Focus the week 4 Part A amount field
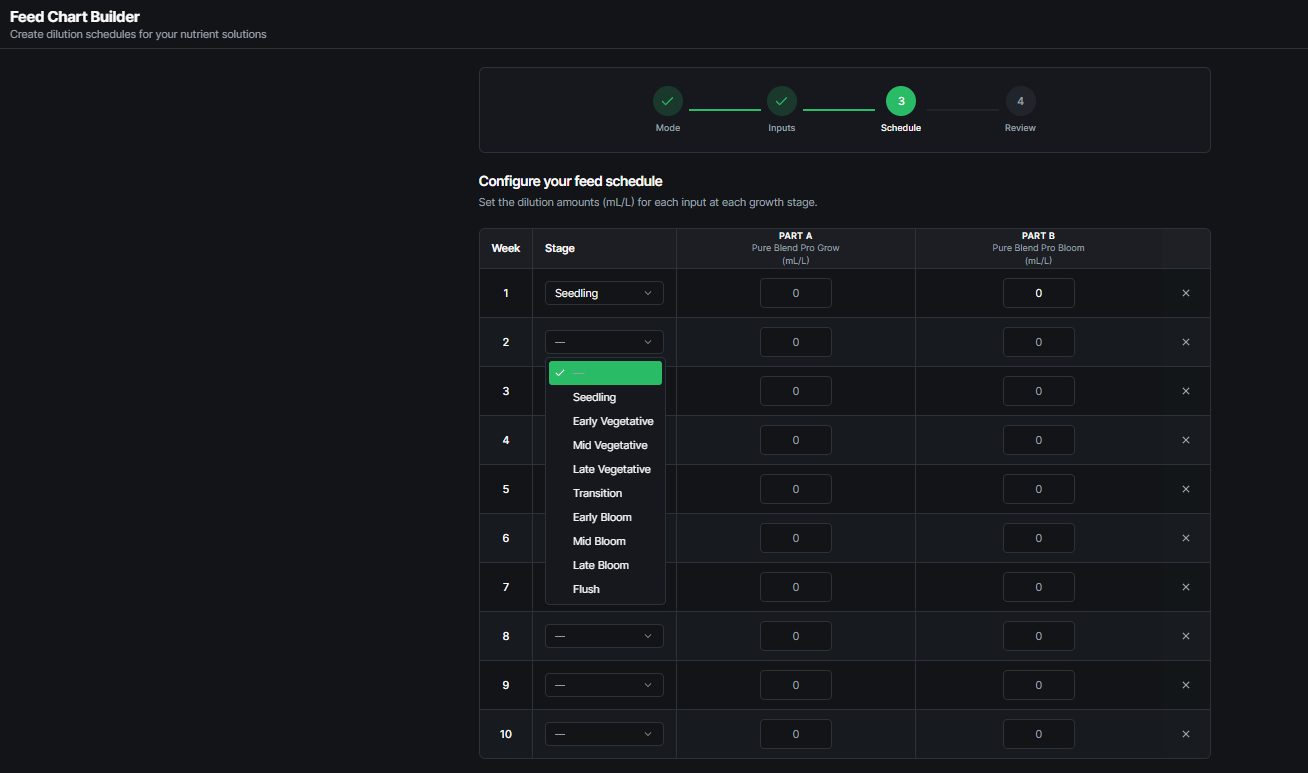The width and height of the screenshot is (1308, 773). coord(796,440)
